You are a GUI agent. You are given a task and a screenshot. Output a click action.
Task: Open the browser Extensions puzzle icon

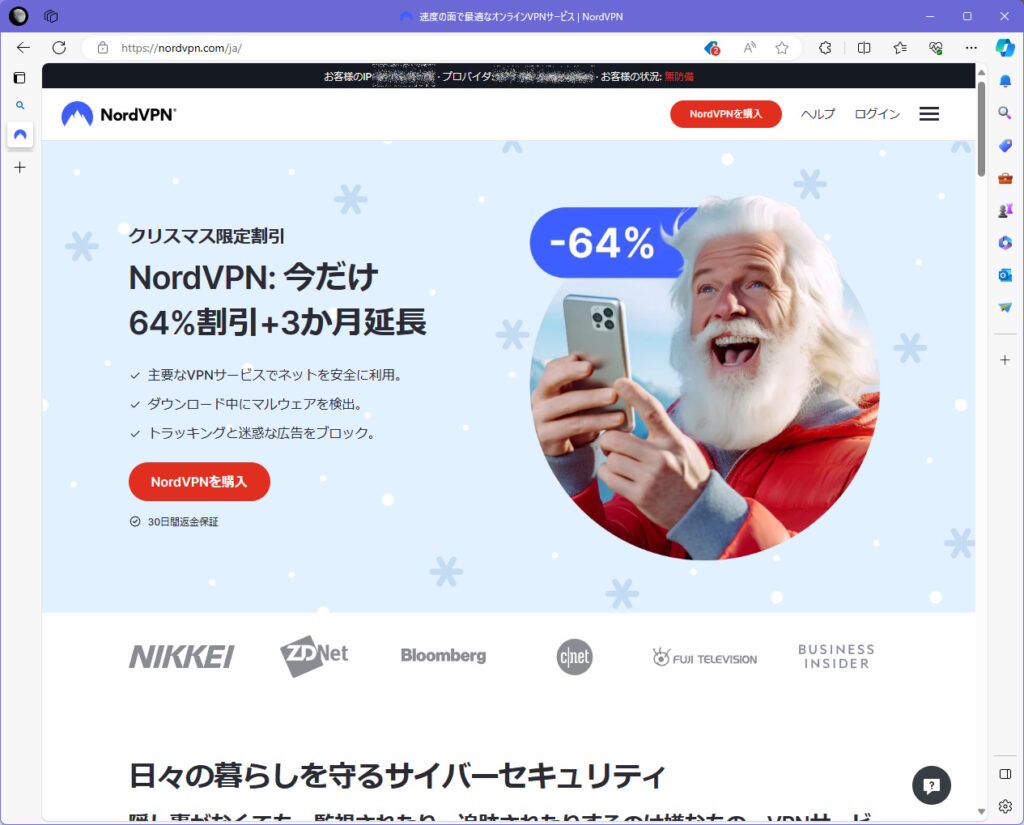click(x=825, y=48)
